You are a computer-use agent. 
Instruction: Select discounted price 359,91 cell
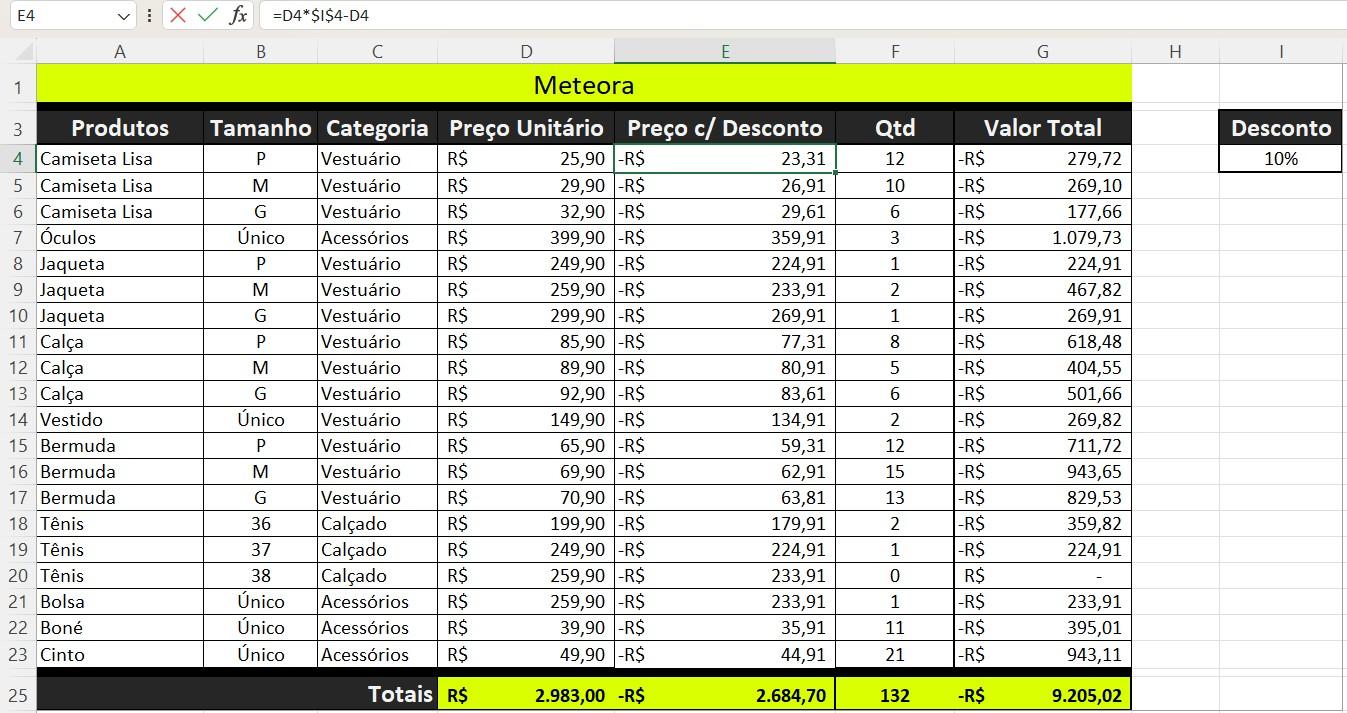tap(725, 237)
